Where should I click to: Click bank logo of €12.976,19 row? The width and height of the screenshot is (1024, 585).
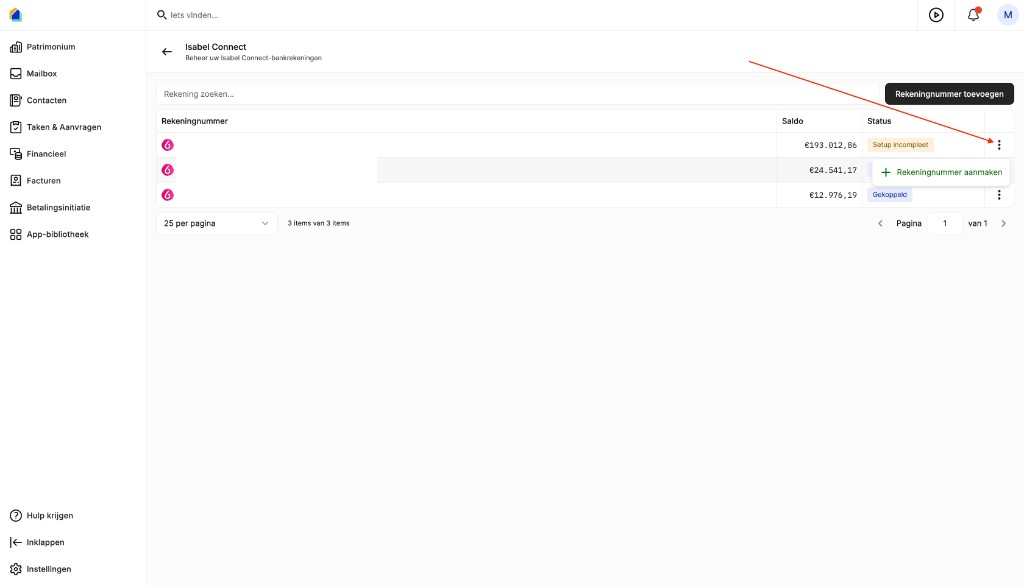(168, 195)
